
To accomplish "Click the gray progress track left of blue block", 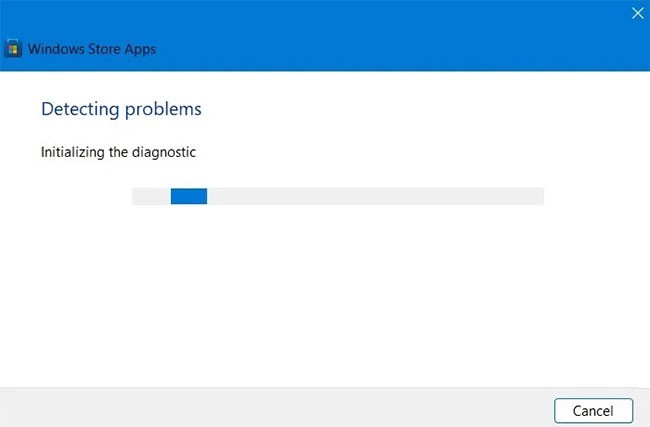I will (x=151, y=196).
